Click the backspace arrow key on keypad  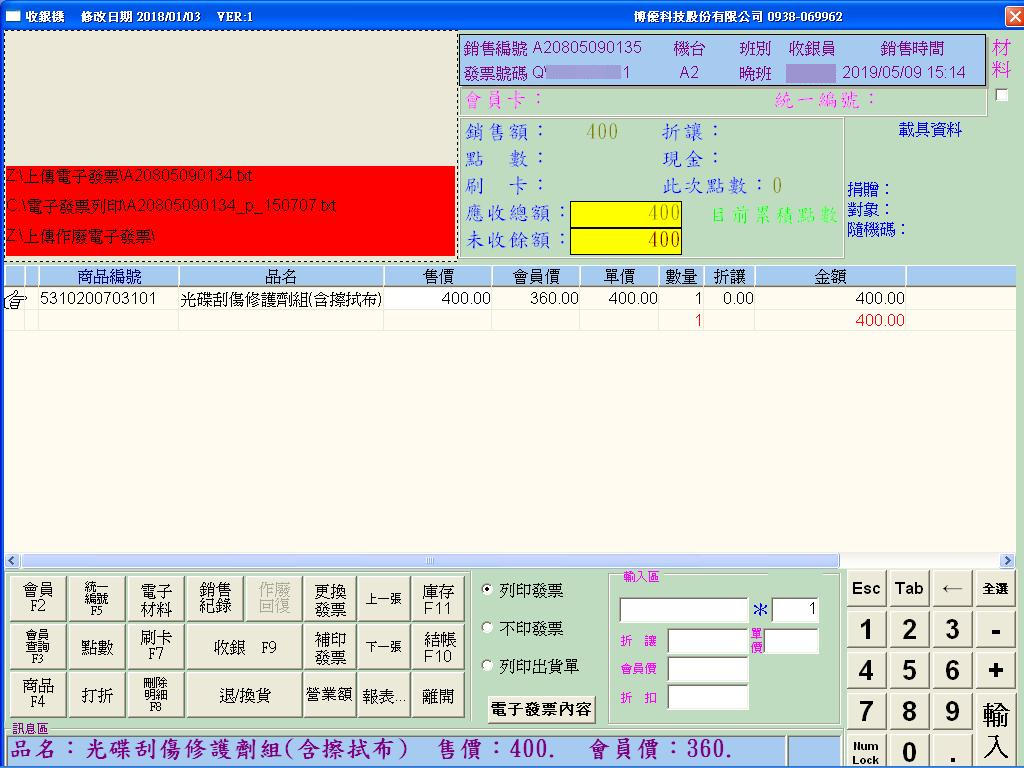coord(952,589)
